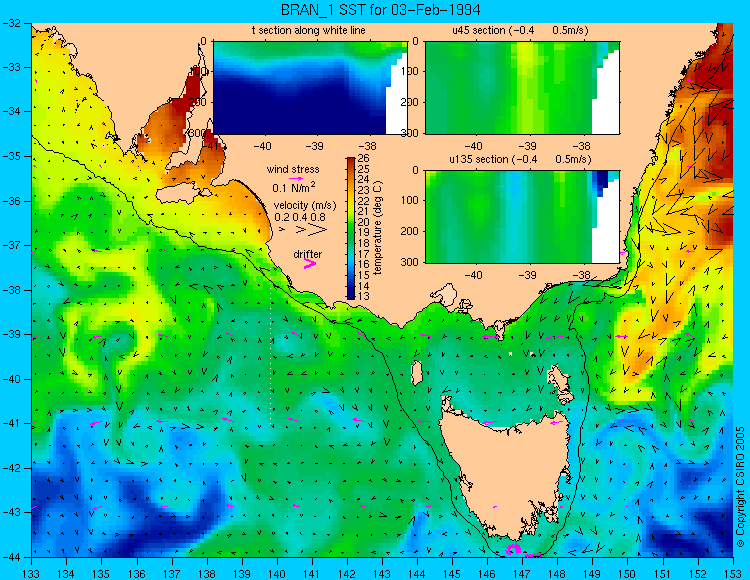Click the largest black velocity legend arrow
Image resolution: width=750 pixels, height=580 pixels.
[318, 230]
